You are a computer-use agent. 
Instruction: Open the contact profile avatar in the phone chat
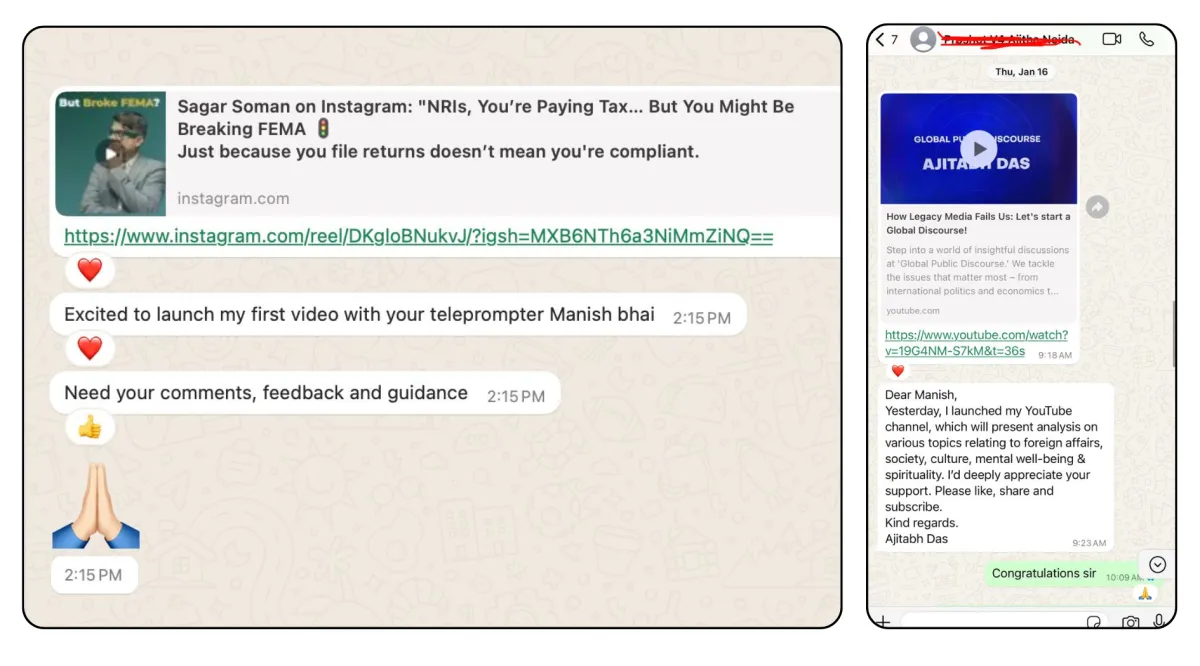924,40
